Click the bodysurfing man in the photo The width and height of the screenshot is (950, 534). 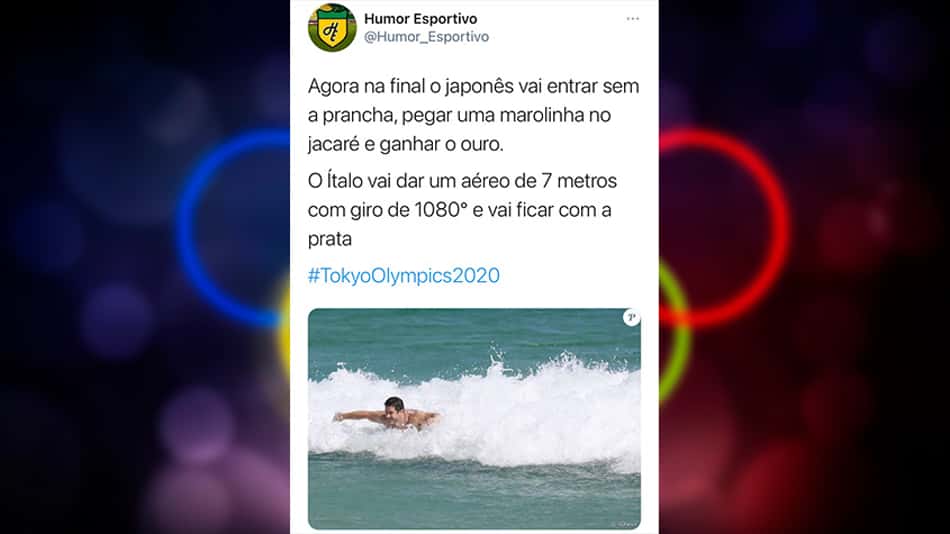tap(388, 414)
